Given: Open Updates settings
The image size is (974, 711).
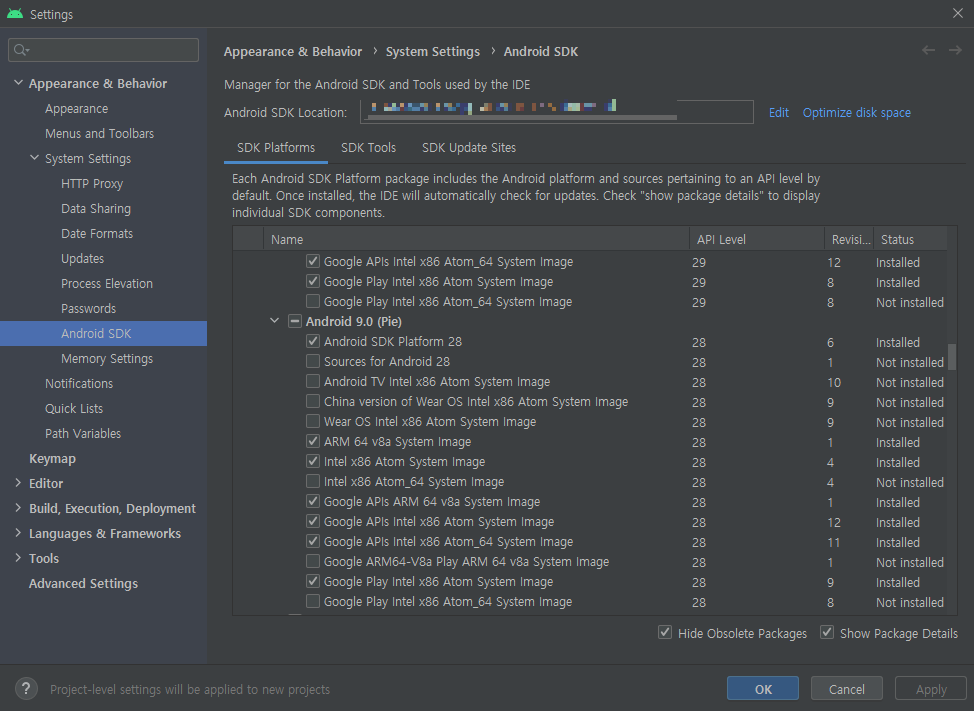Looking at the screenshot, I should coord(83,258).
